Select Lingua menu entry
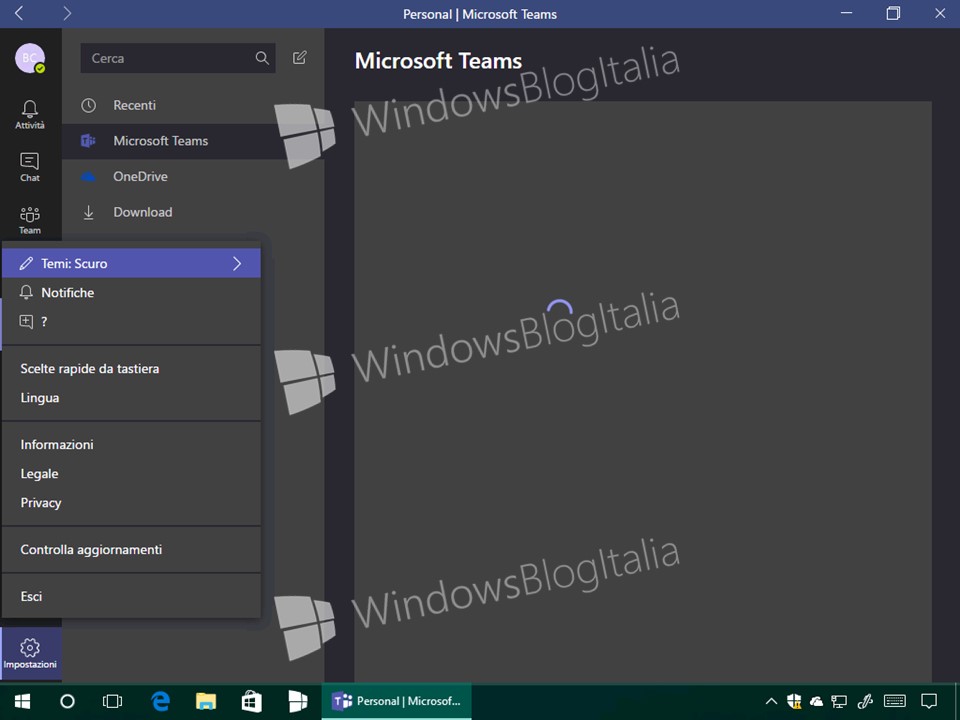The width and height of the screenshot is (960, 720). click(131, 398)
